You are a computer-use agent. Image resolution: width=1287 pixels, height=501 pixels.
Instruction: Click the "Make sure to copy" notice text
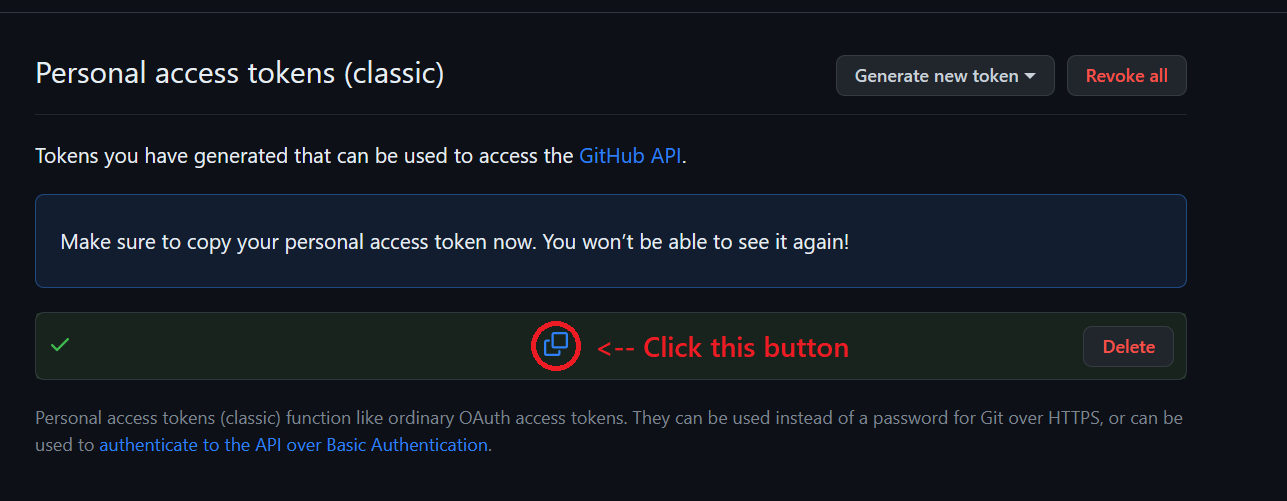coord(150,242)
